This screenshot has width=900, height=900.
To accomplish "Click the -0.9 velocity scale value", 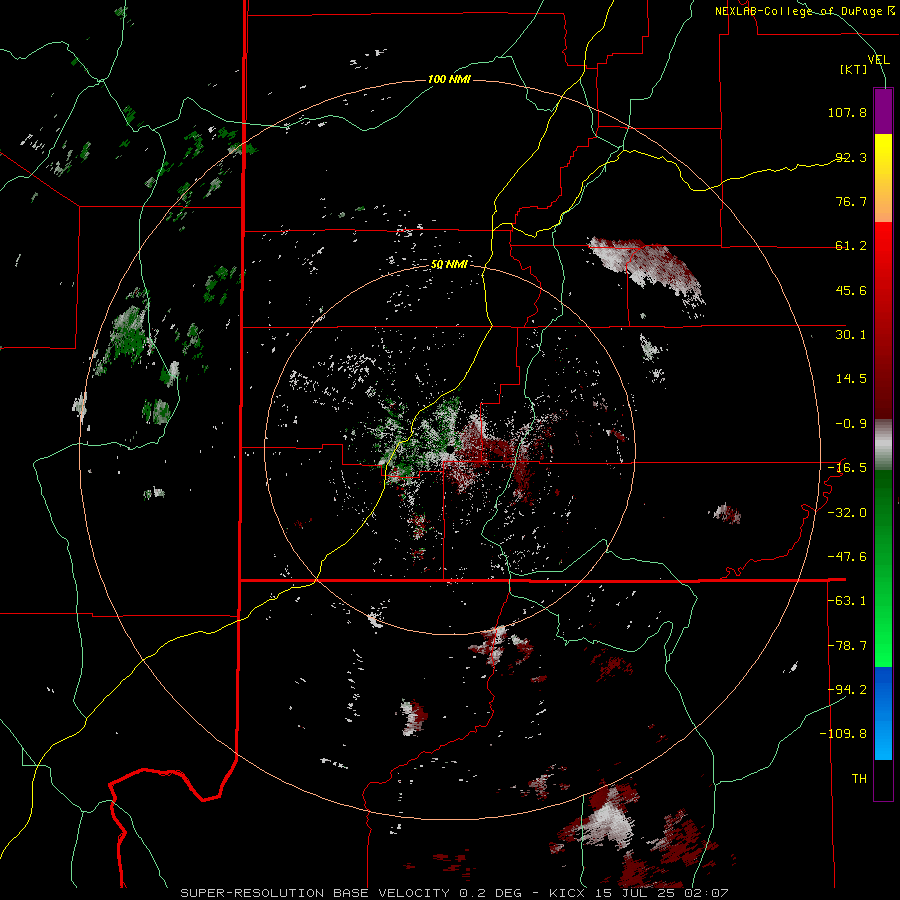I will pyautogui.click(x=851, y=424).
